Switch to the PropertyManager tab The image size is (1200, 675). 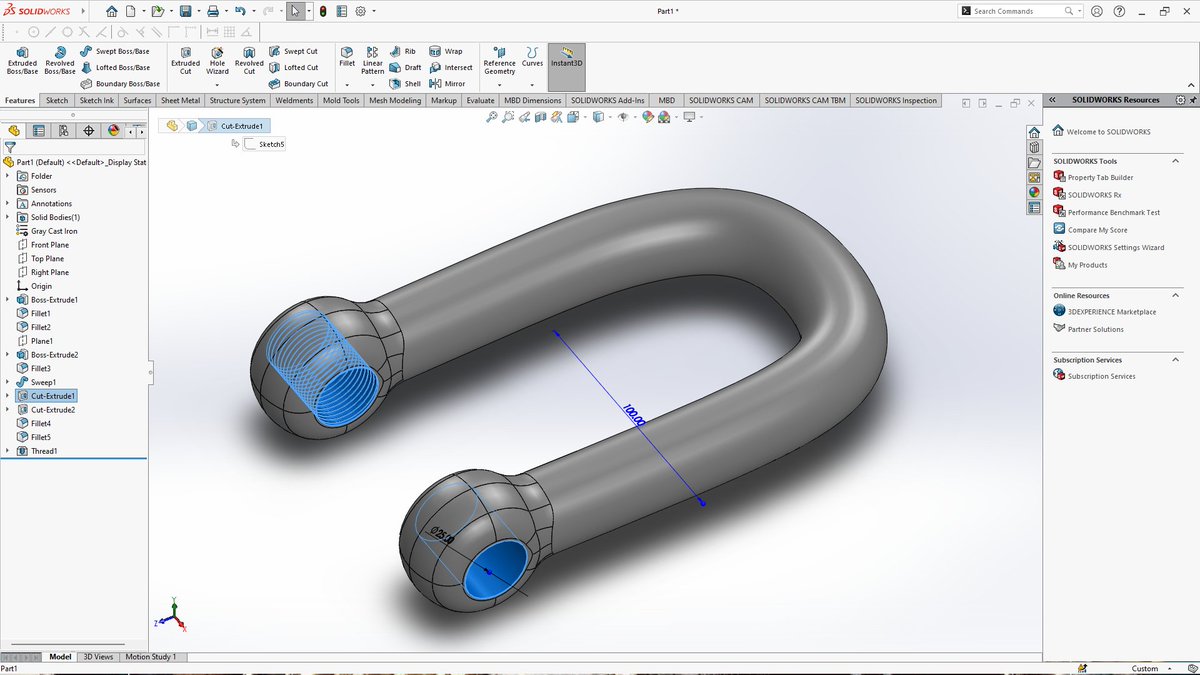click(x=39, y=130)
